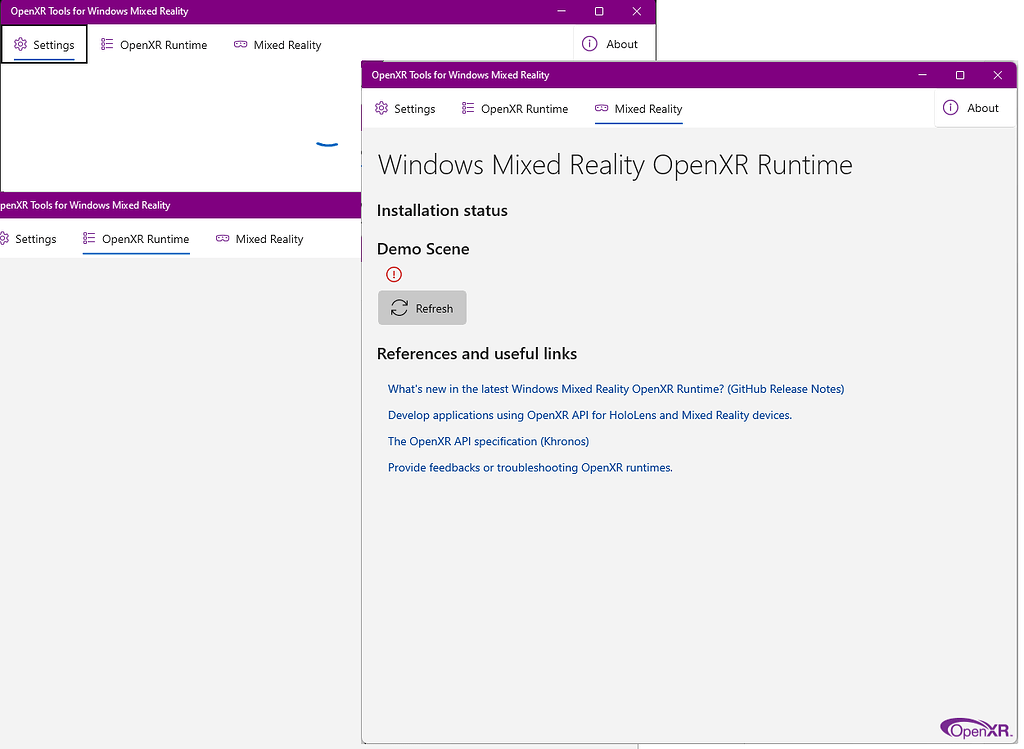
Task: Close the front OpenXR Tools window
Action: 997,74
